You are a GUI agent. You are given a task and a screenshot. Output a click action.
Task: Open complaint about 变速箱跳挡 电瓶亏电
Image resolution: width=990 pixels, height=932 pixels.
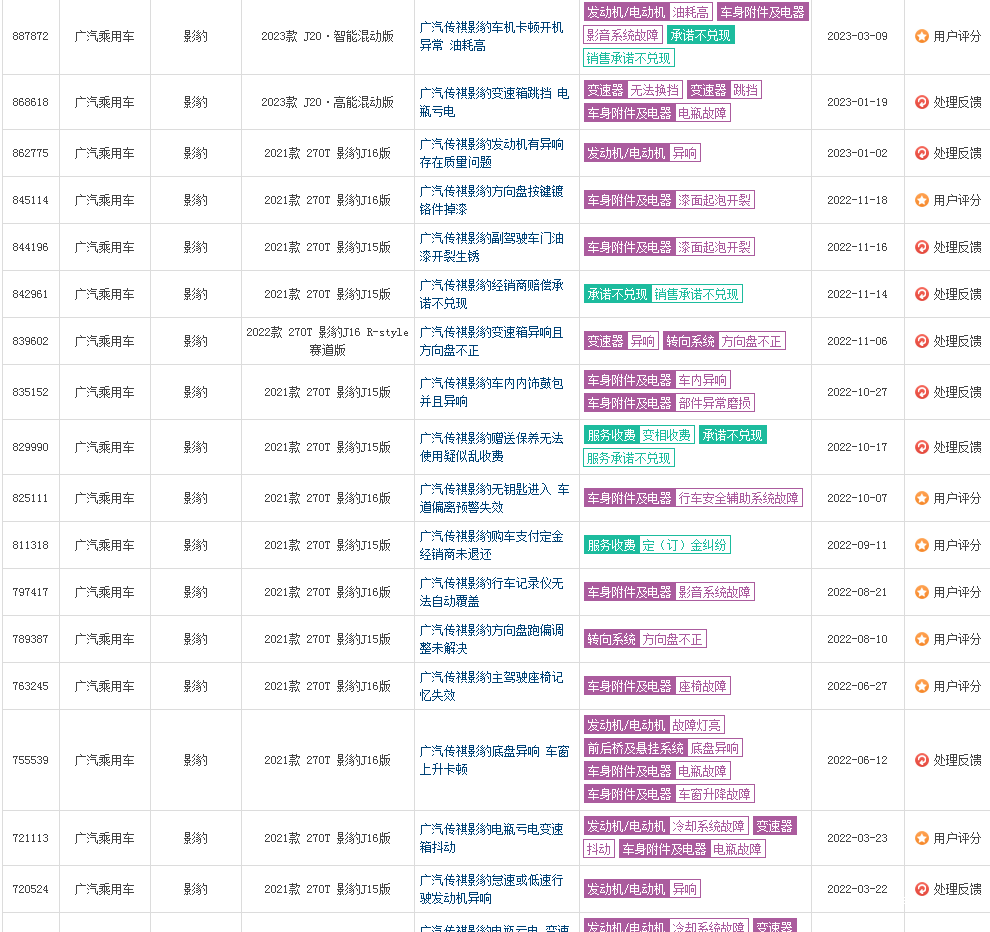(494, 102)
